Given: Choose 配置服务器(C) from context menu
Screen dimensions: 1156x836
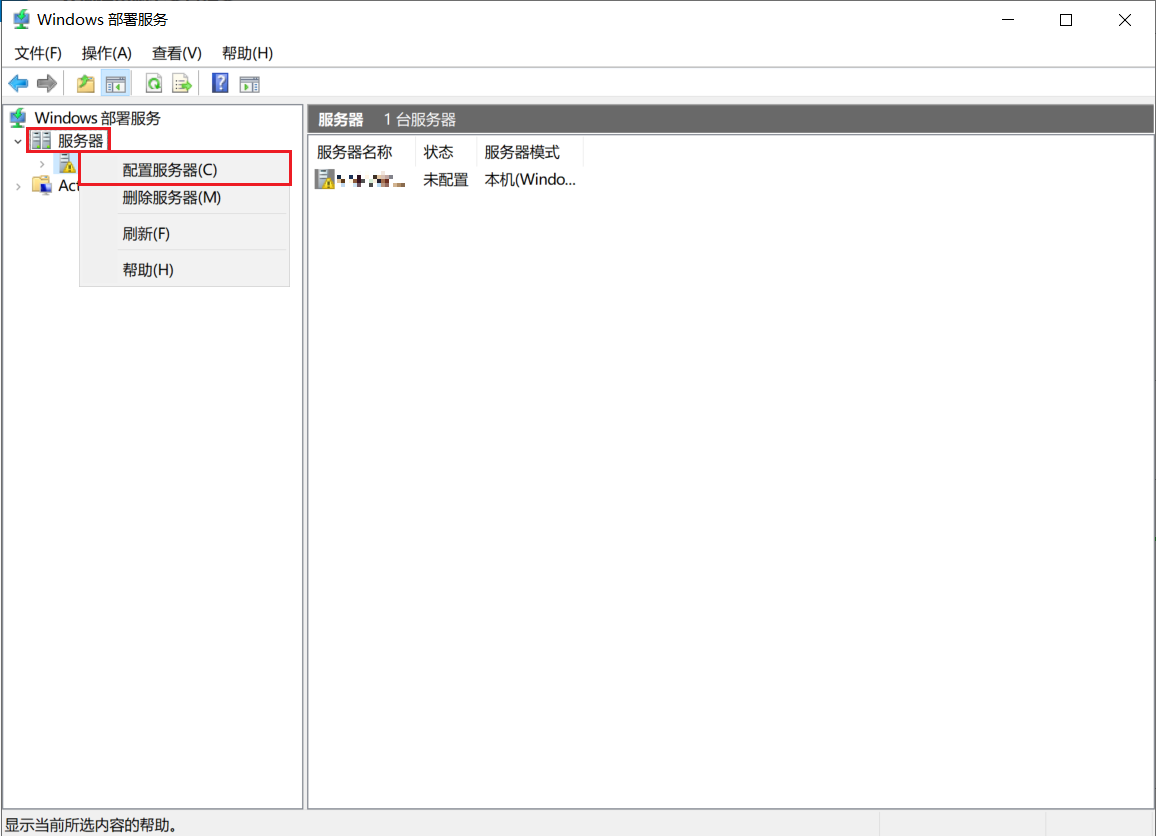Looking at the screenshot, I should tap(184, 170).
